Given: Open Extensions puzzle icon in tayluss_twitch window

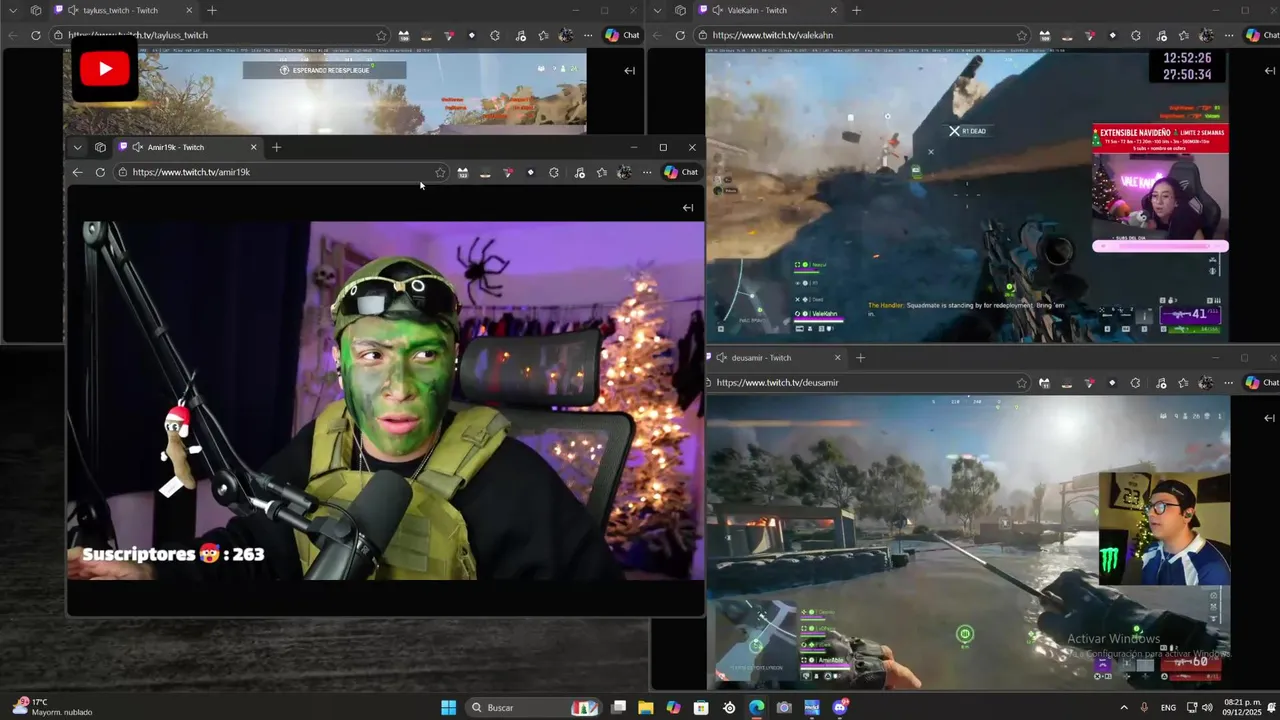Looking at the screenshot, I should 495,35.
